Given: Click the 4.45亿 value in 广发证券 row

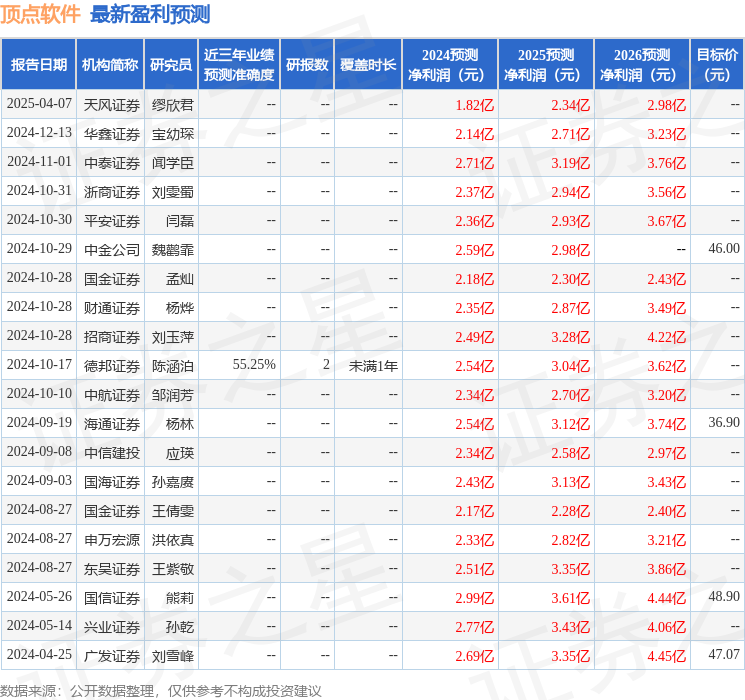Looking at the screenshot, I should [667, 656].
